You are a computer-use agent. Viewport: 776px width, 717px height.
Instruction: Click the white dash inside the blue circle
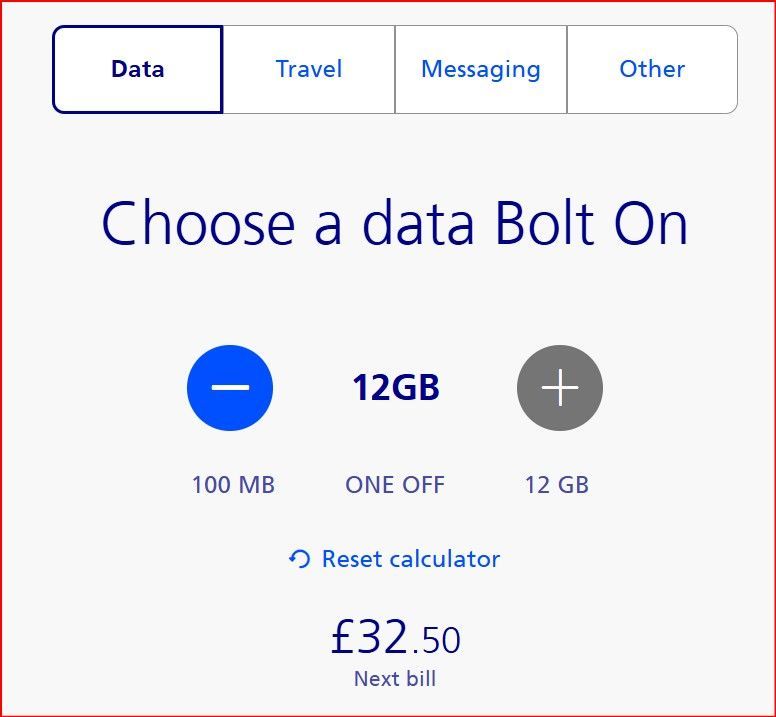click(x=230, y=387)
